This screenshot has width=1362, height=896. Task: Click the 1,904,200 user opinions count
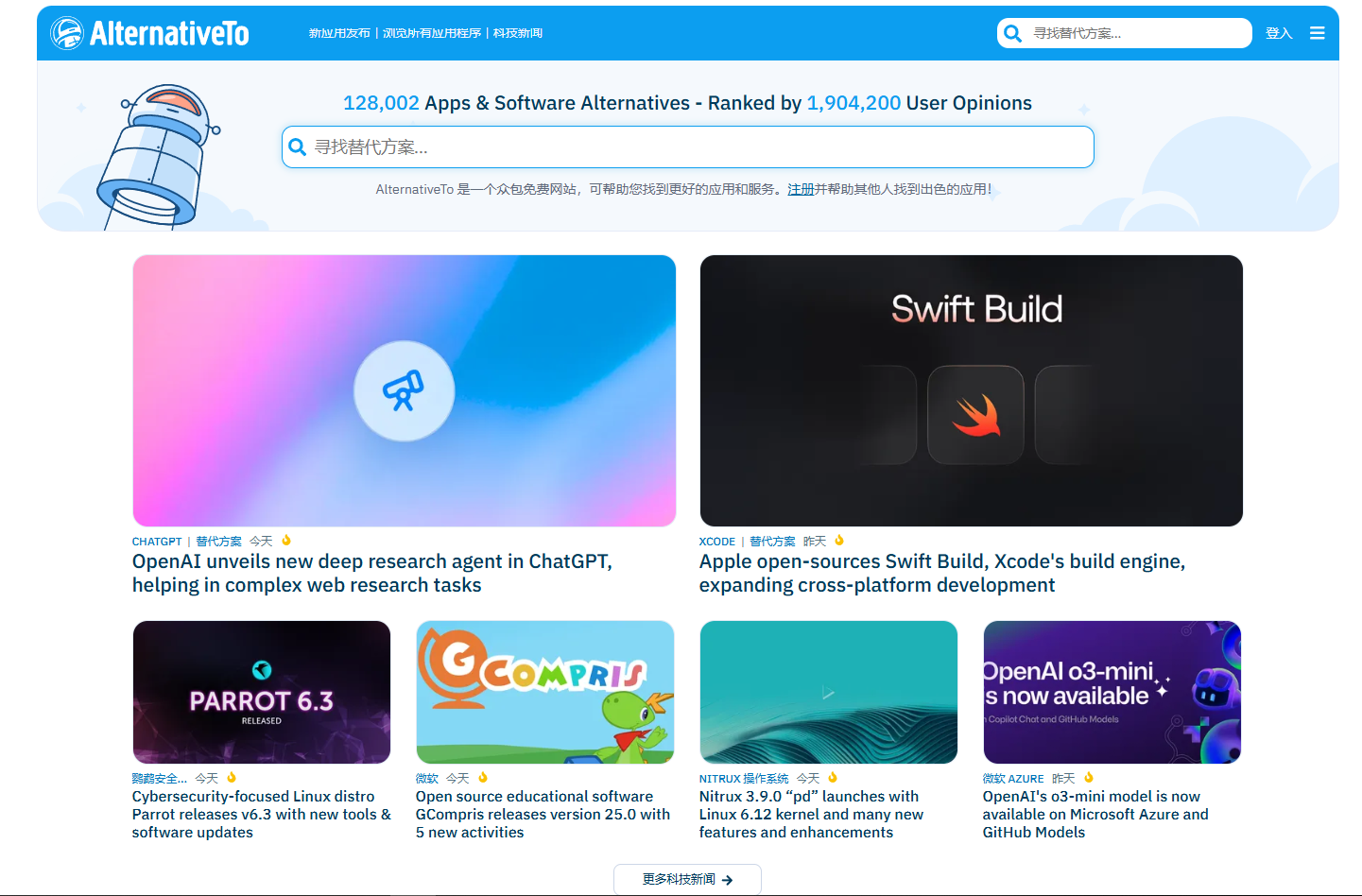pos(853,103)
